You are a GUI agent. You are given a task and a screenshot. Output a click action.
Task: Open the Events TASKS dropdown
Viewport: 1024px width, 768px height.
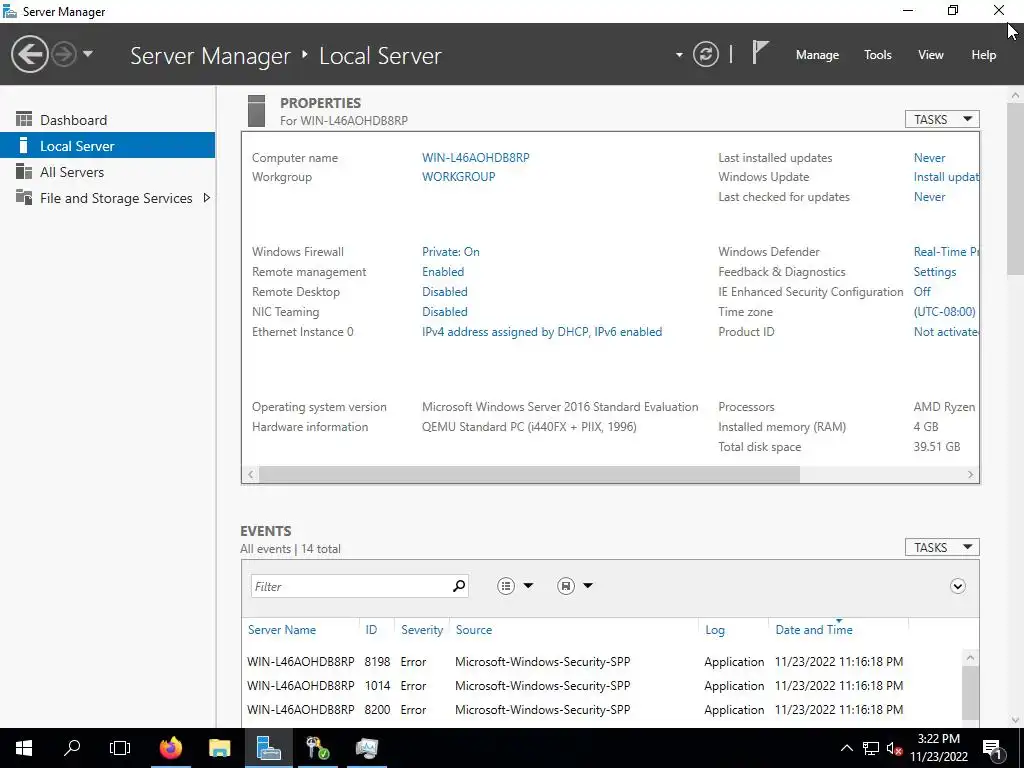[942, 547]
